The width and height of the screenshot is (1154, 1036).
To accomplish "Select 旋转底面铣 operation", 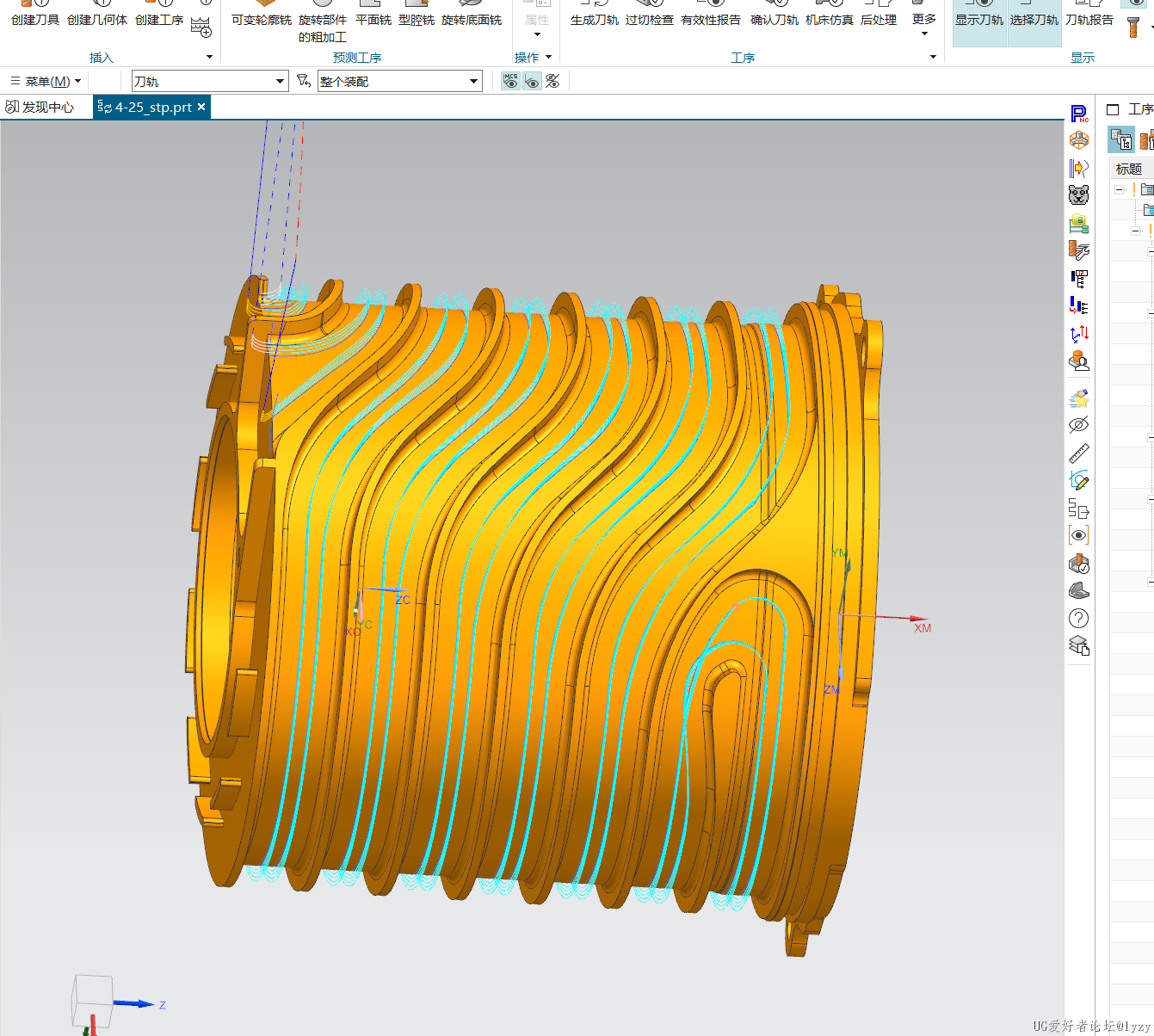I will (472, 14).
